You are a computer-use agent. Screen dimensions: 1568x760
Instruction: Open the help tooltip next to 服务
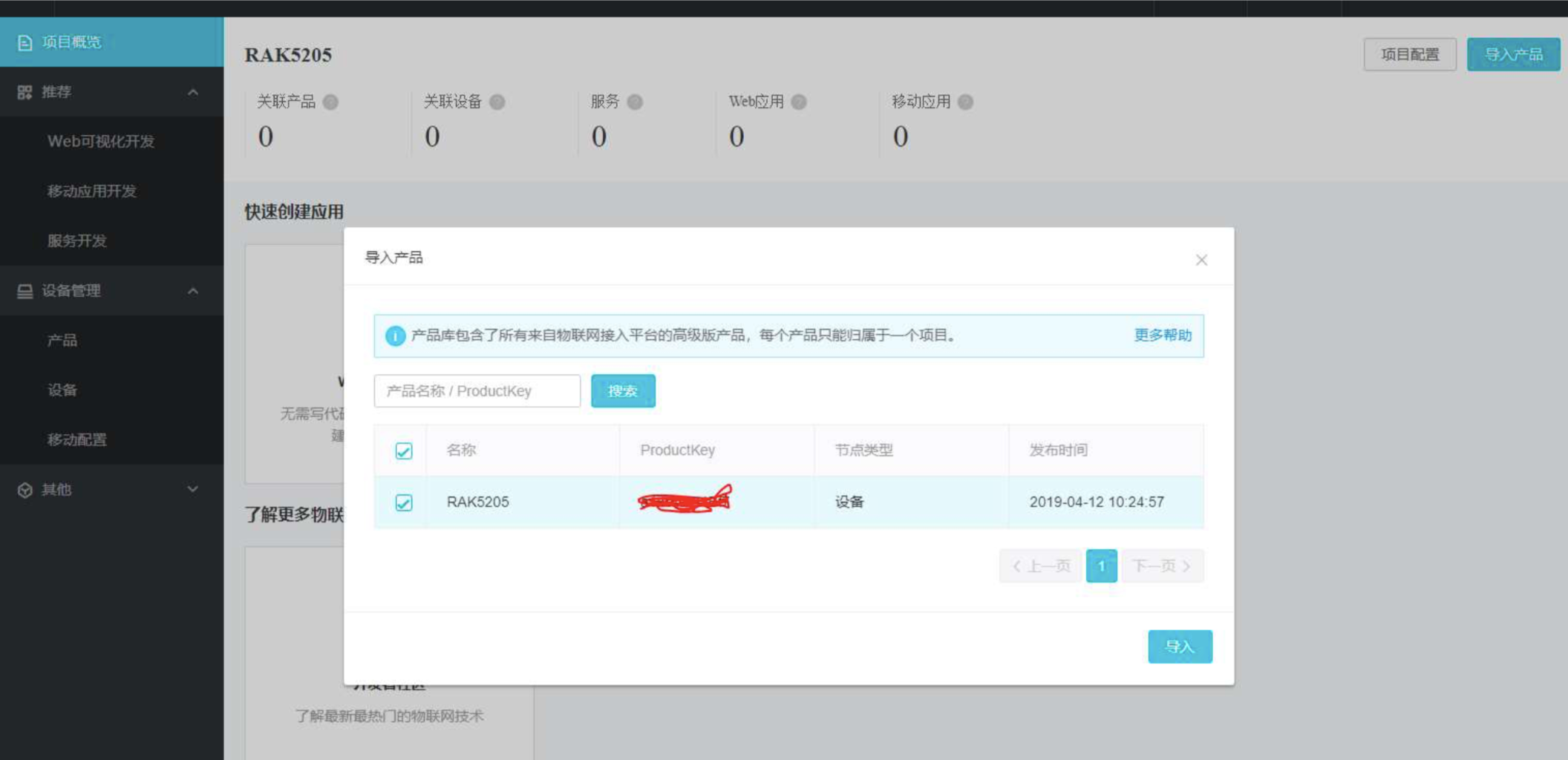click(637, 102)
